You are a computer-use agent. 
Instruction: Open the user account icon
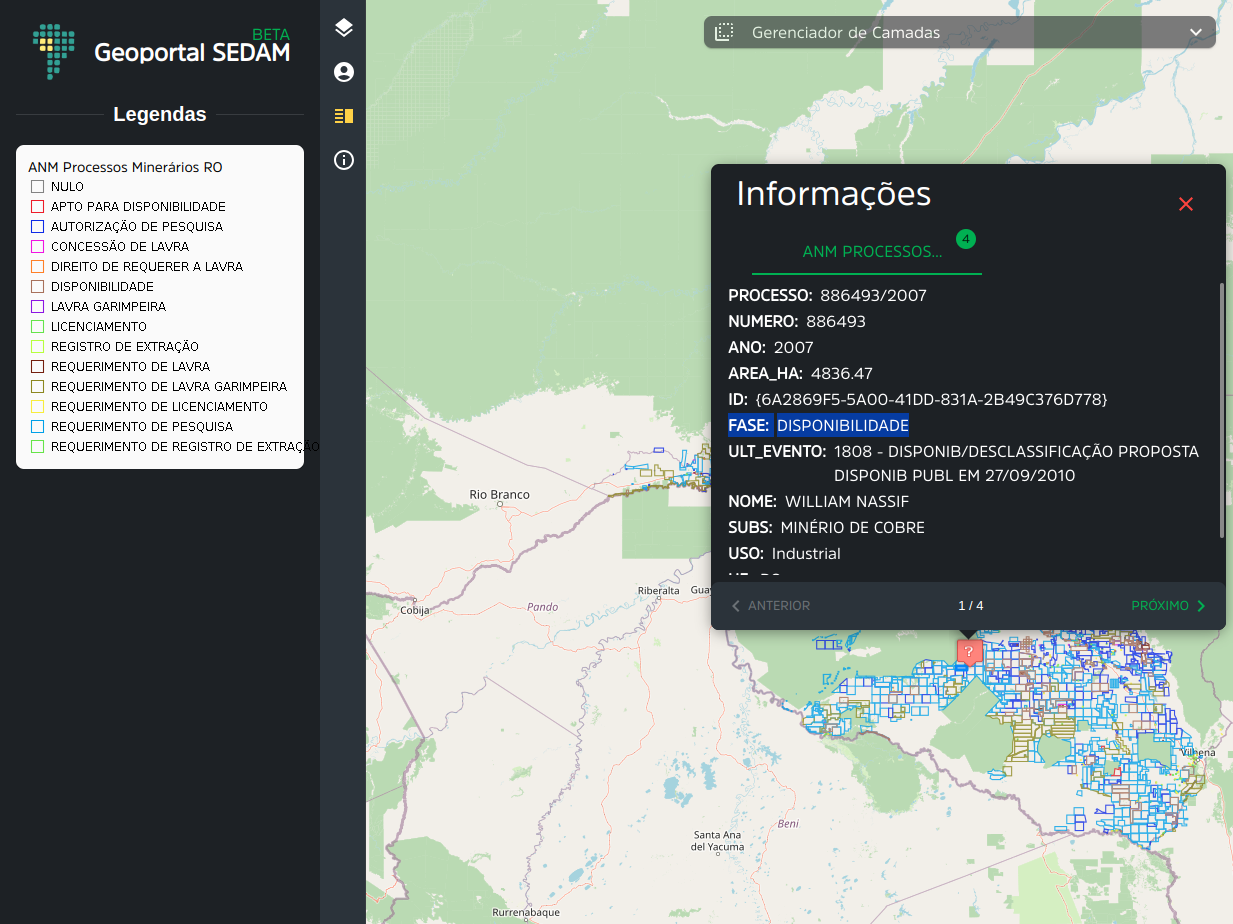click(344, 72)
